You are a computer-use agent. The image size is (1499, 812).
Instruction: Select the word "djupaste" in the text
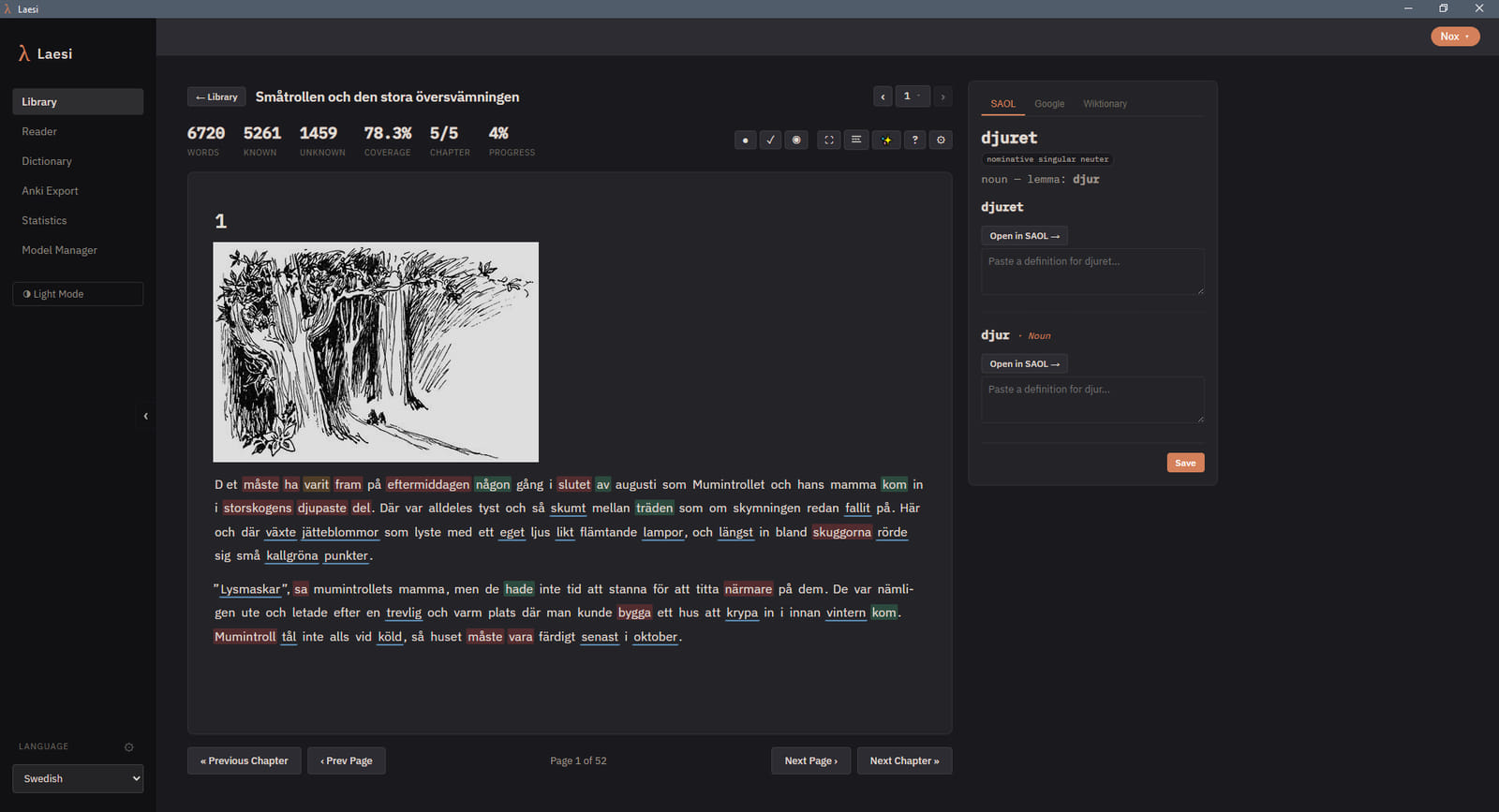(x=322, y=509)
